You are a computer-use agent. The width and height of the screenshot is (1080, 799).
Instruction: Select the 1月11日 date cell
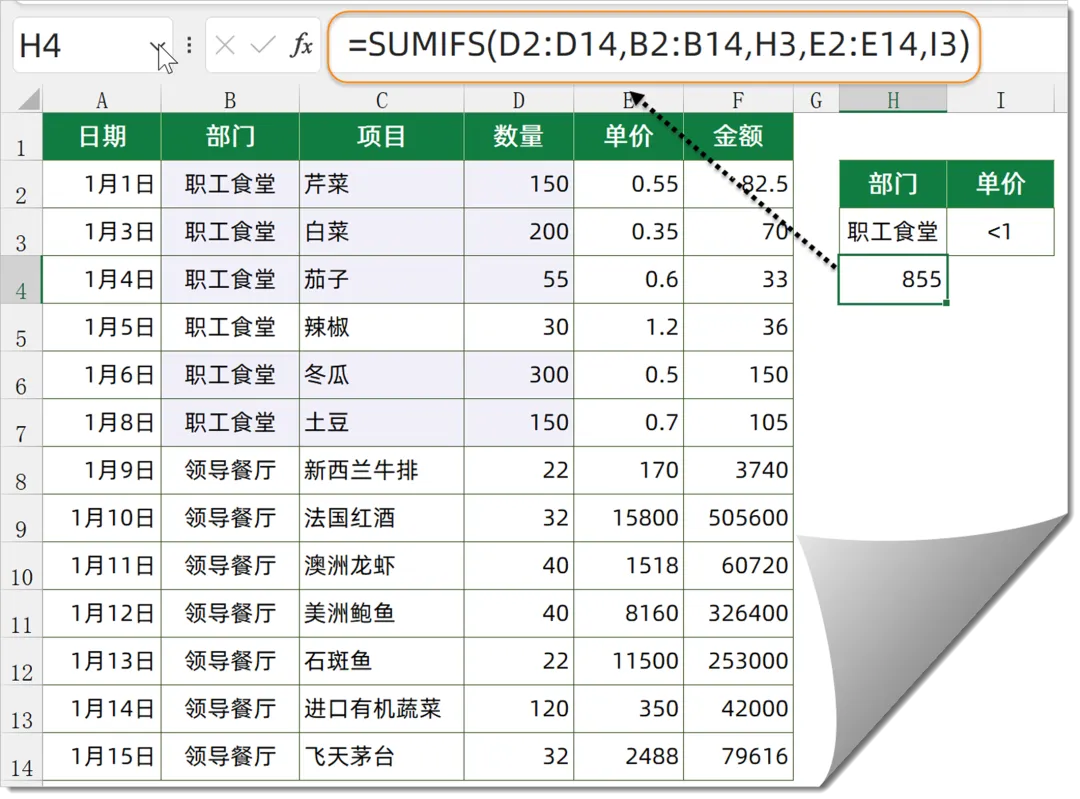(x=101, y=566)
